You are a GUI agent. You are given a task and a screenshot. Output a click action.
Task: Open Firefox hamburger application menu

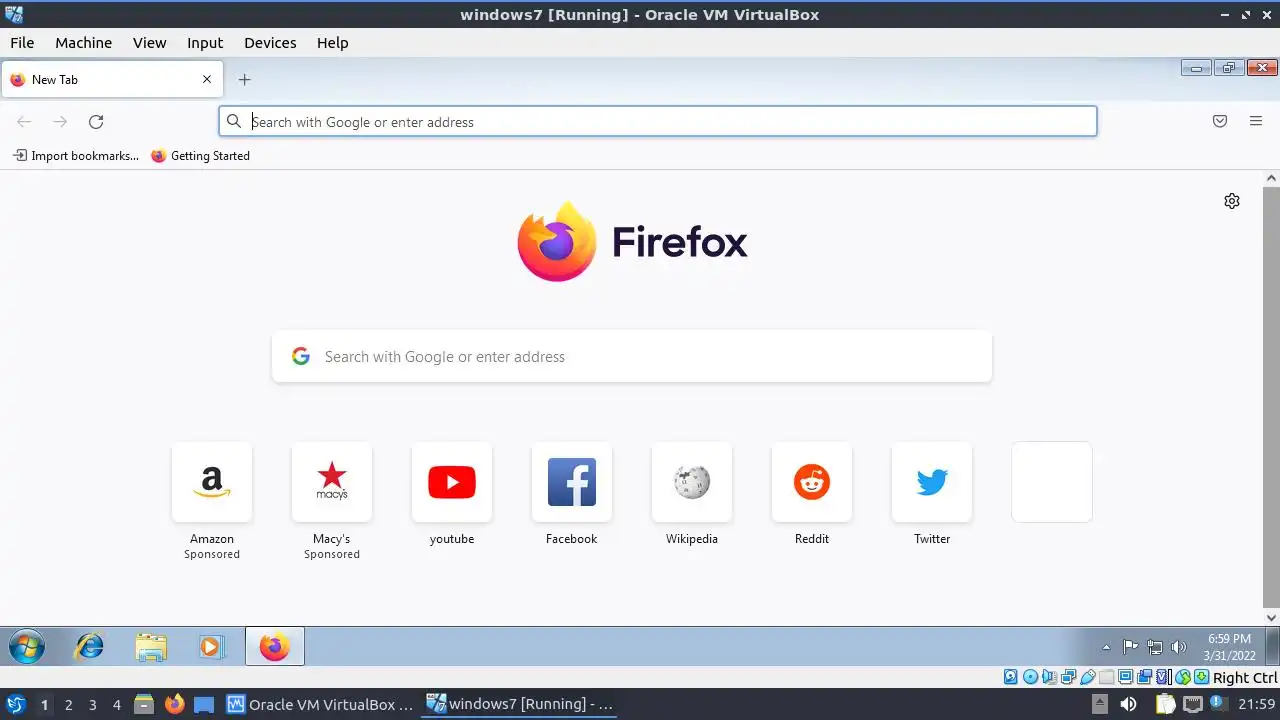[1256, 122]
